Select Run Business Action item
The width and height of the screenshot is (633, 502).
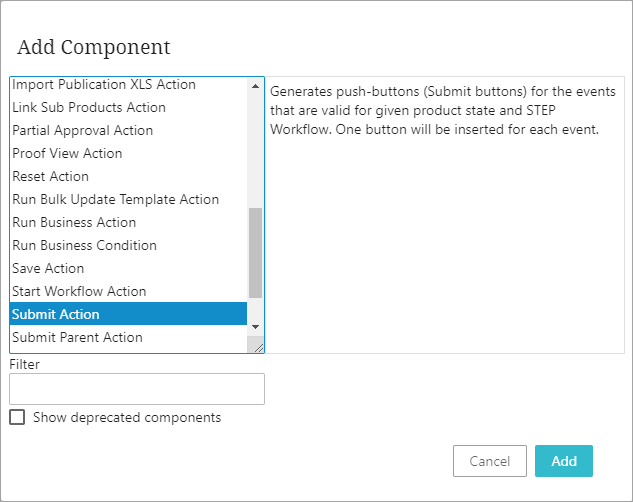(74, 222)
